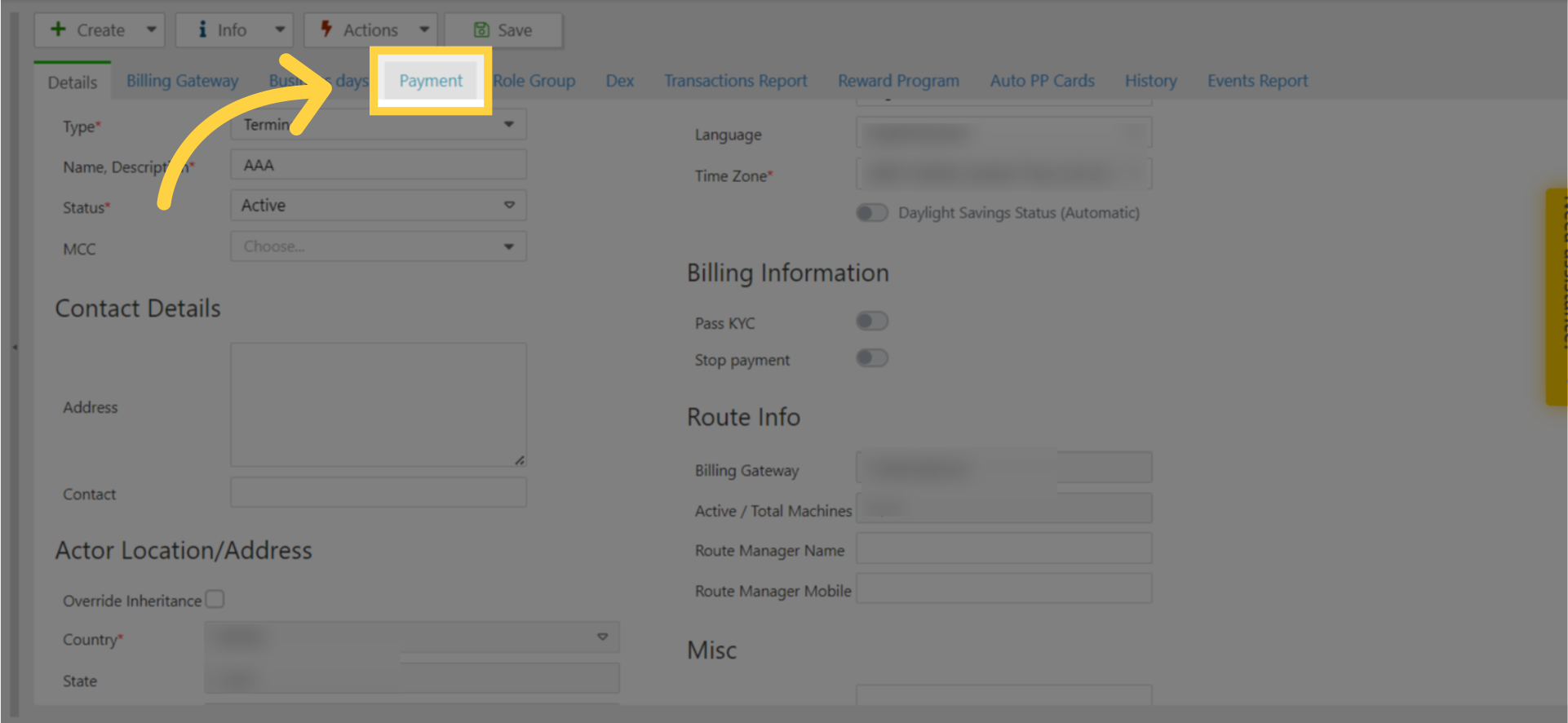Open the Billing Gateway tab

[182, 81]
